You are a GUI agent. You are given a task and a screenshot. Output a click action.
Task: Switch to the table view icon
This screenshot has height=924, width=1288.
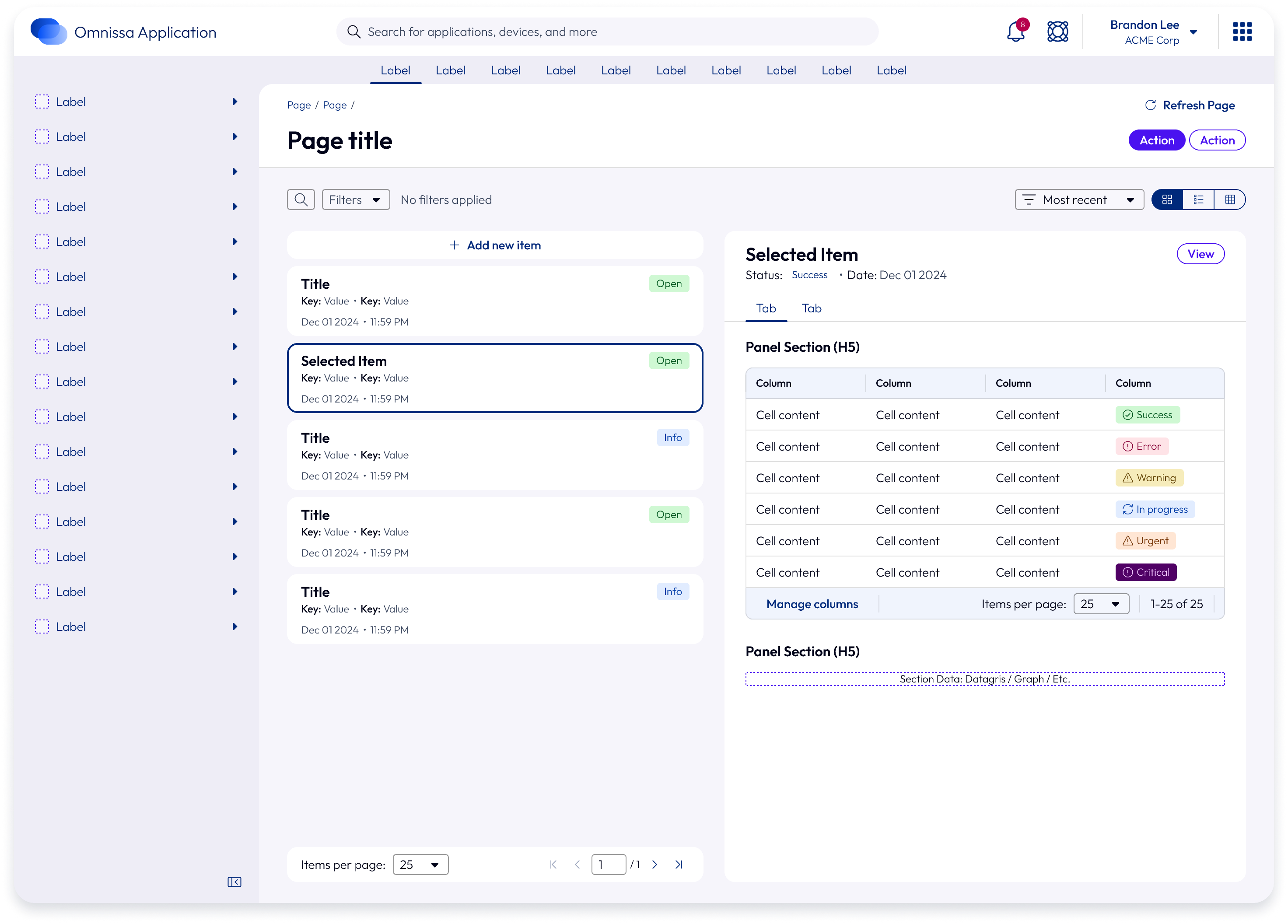1231,199
